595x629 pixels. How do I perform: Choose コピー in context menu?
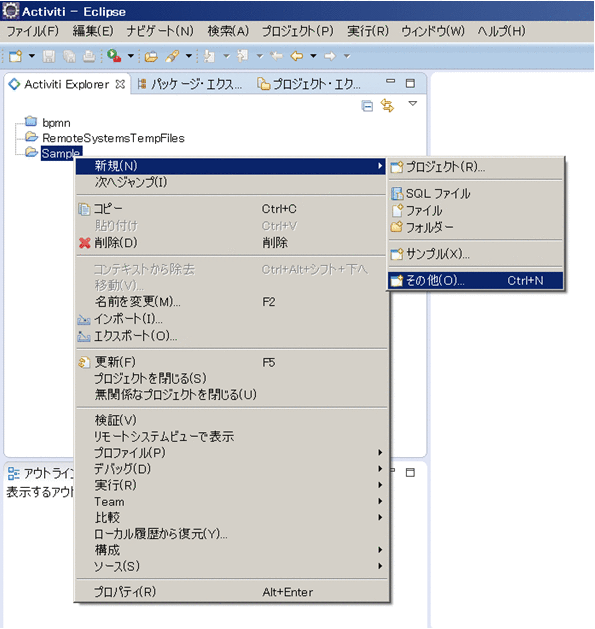click(231, 209)
